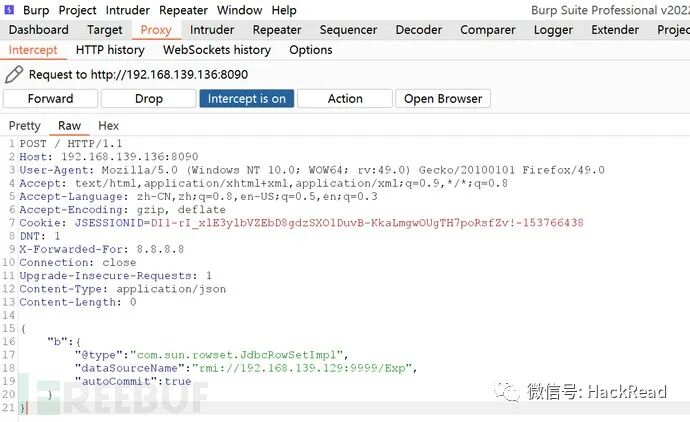Viewport: 690px width, 422px height.
Task: Place cursor at final closing brace line 21
Action: (x=23, y=408)
